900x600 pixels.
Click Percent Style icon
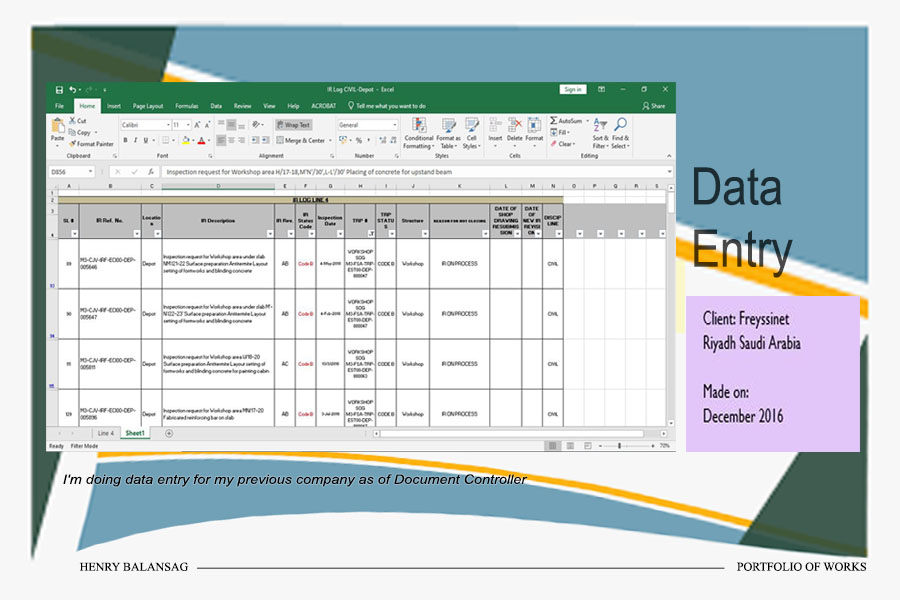[x=359, y=140]
